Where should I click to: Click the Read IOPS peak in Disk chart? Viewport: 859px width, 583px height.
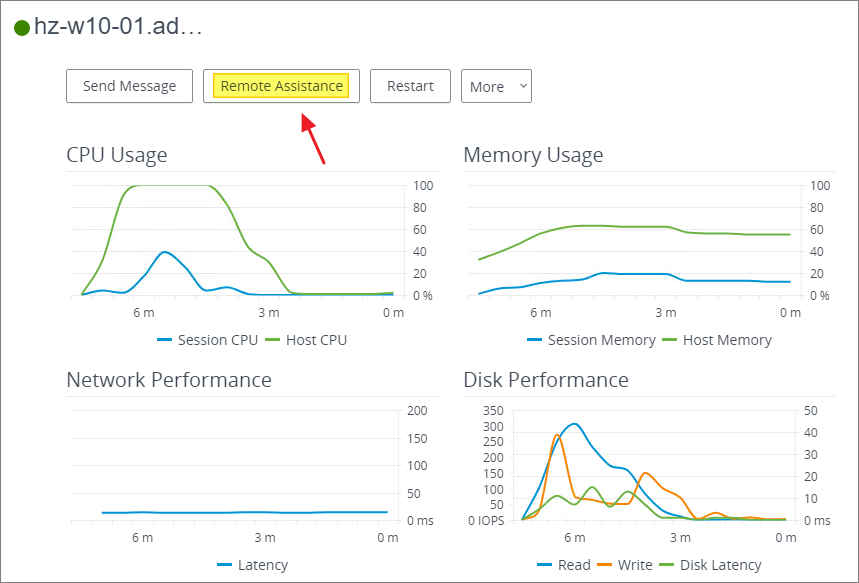(573, 423)
